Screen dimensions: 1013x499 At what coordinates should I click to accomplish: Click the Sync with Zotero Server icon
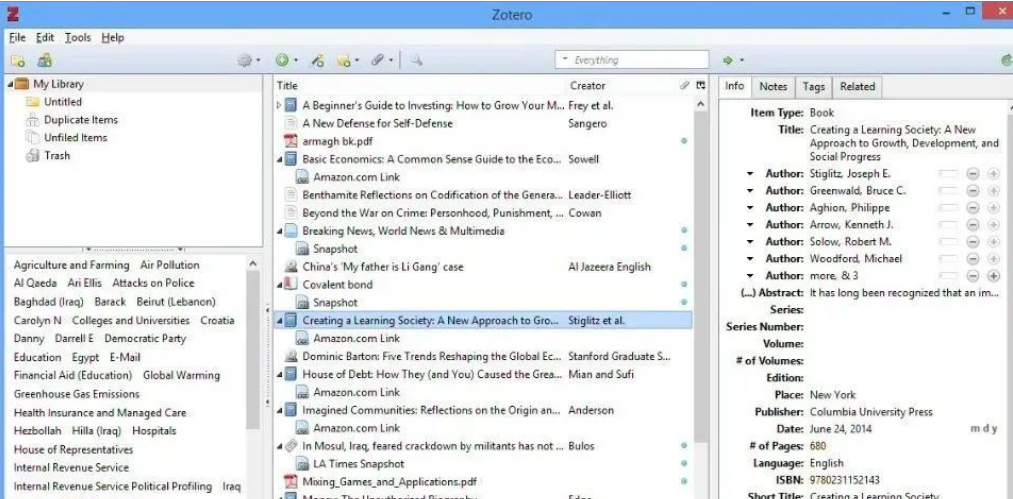pos(1005,60)
